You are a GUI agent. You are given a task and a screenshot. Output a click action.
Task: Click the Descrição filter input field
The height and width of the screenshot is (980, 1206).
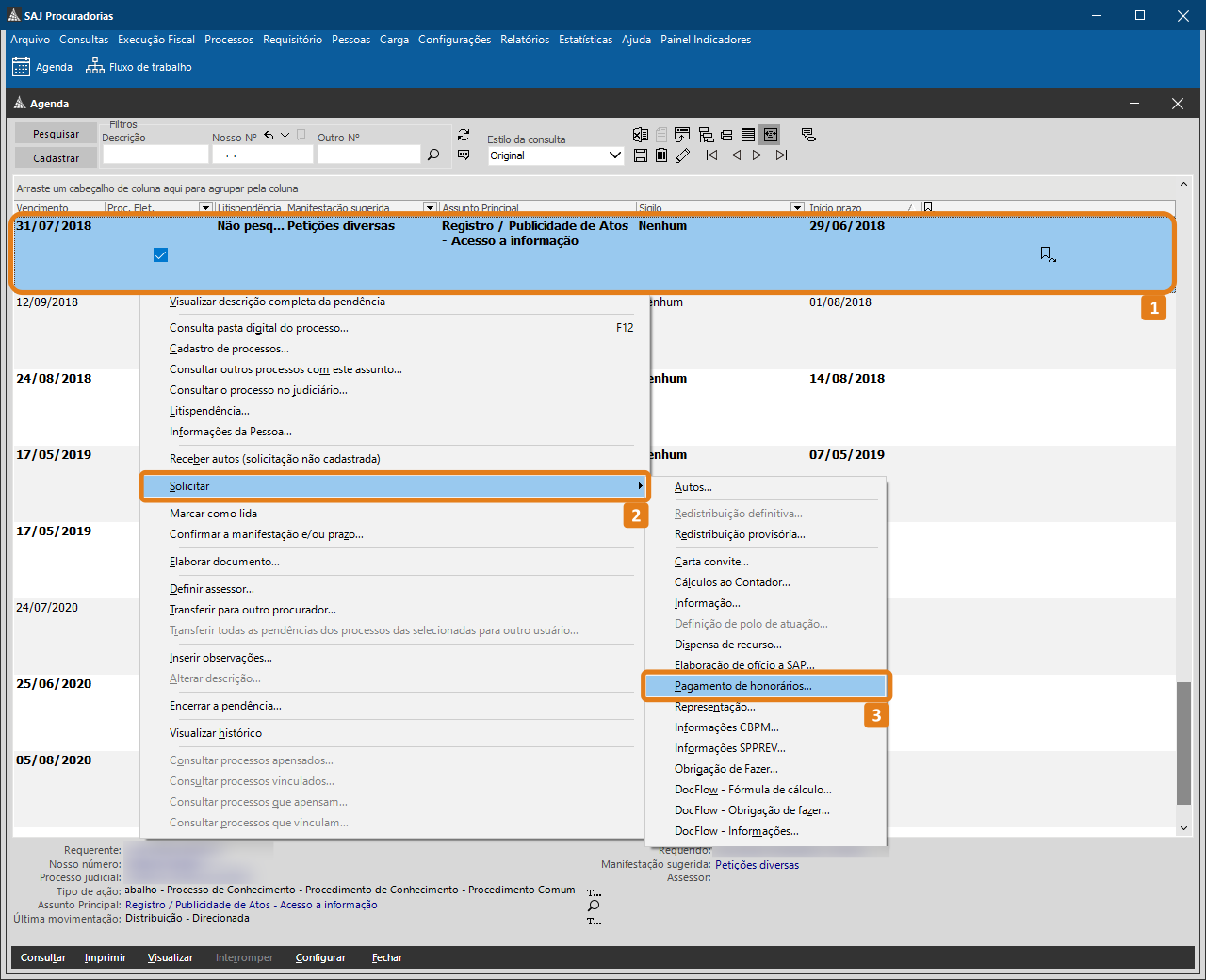click(155, 155)
